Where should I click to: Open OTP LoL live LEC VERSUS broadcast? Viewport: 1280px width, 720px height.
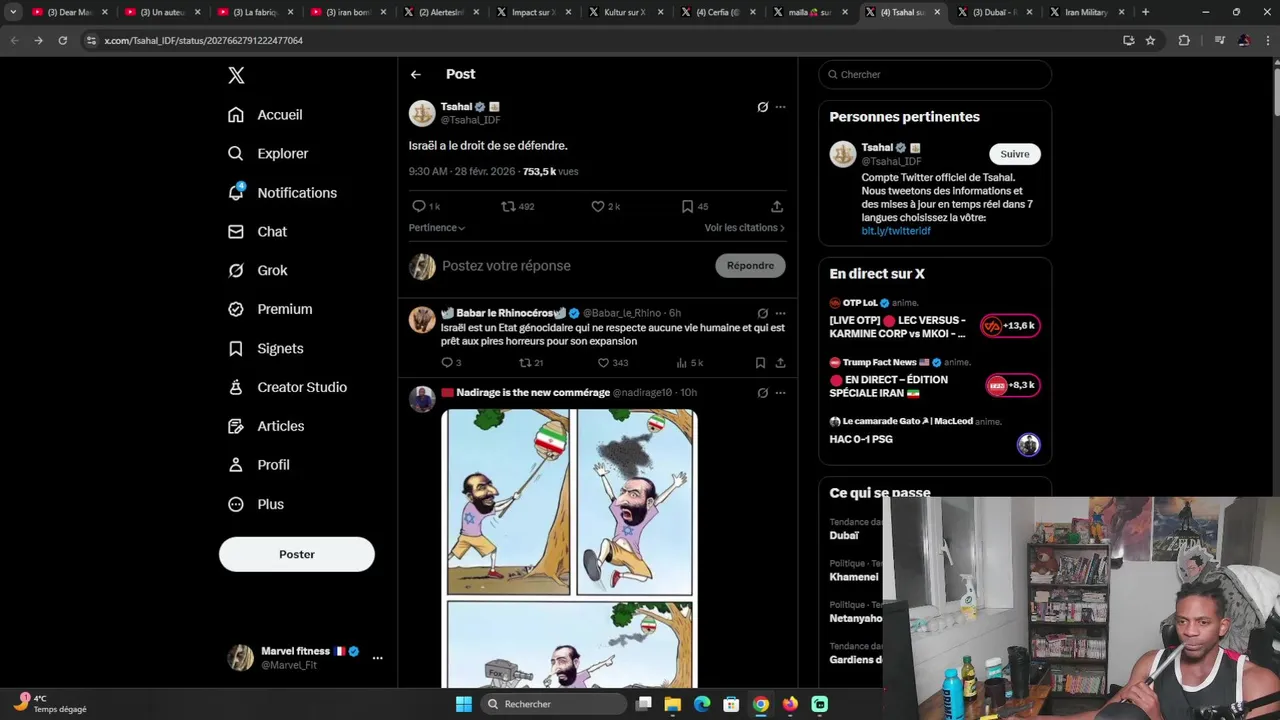[x=935, y=319]
